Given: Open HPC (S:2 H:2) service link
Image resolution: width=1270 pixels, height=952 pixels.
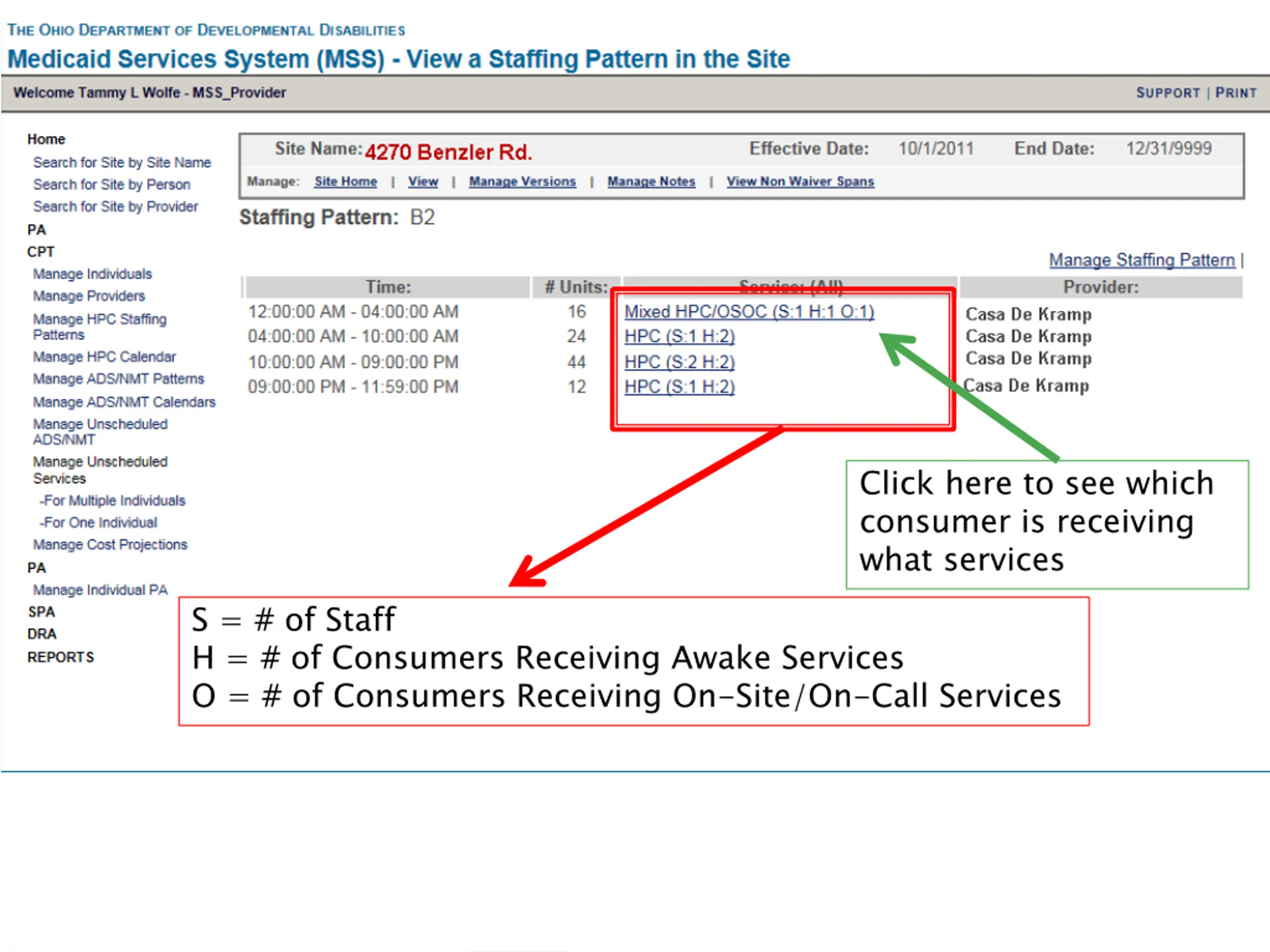Looking at the screenshot, I should [680, 362].
